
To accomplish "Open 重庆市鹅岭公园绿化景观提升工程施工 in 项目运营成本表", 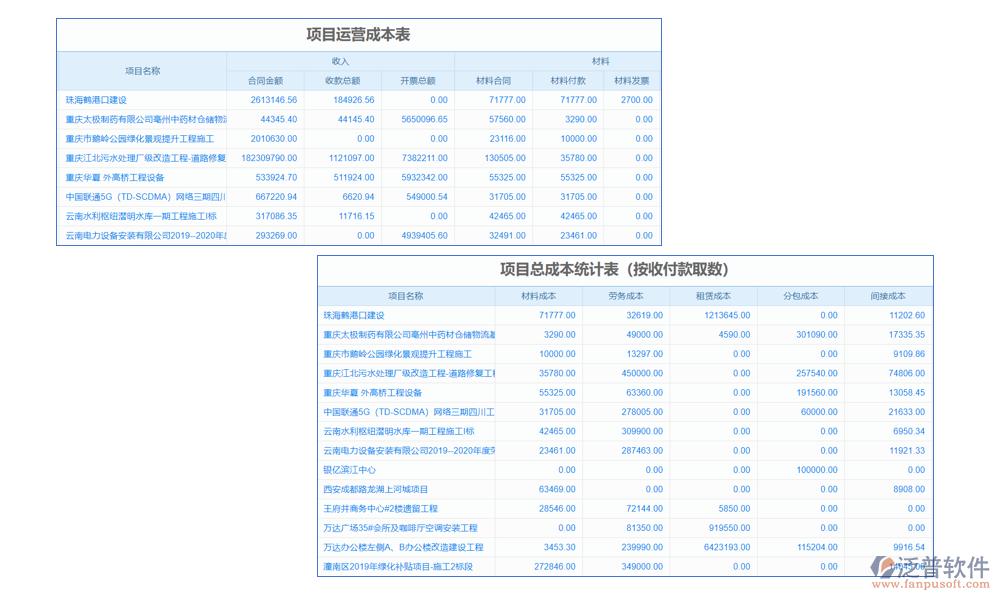I will pos(140,138).
